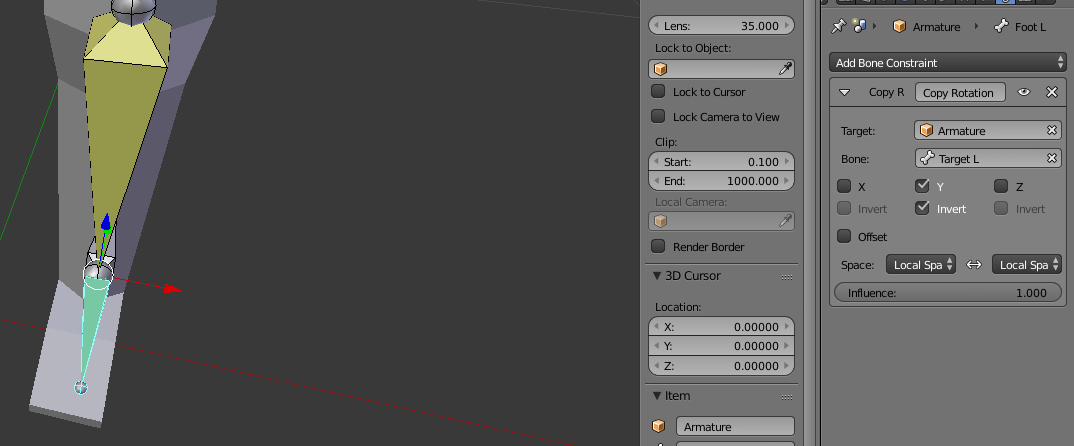Click the Armature name field in Item panel
The height and width of the screenshot is (446, 1074).
(x=735, y=426)
